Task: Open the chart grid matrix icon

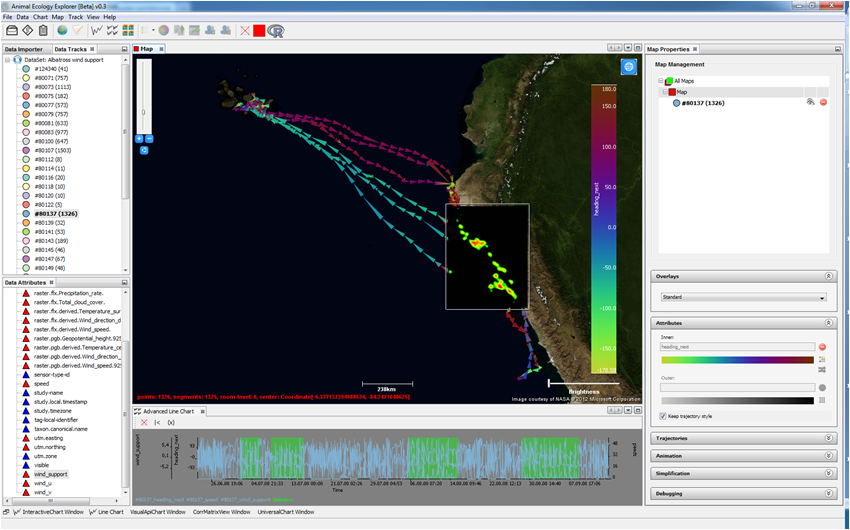Action: [128, 31]
